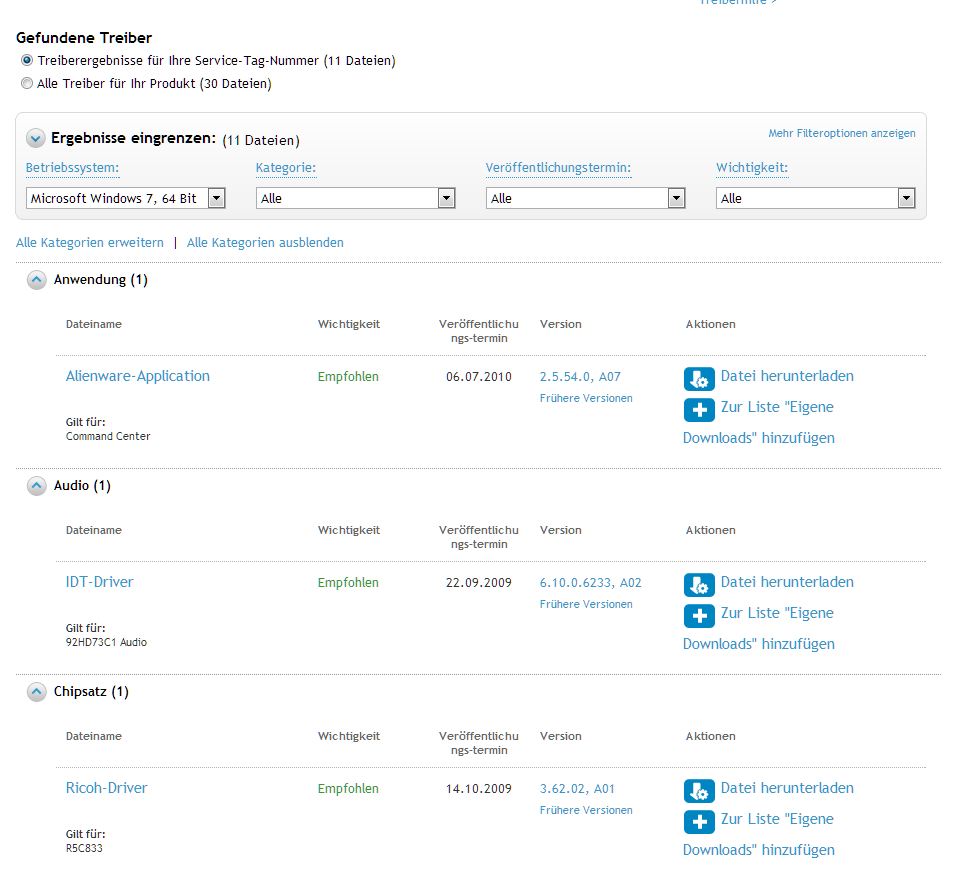Click Alle Kategorien erweitern link
This screenshot has width=957, height=878.
[x=90, y=243]
